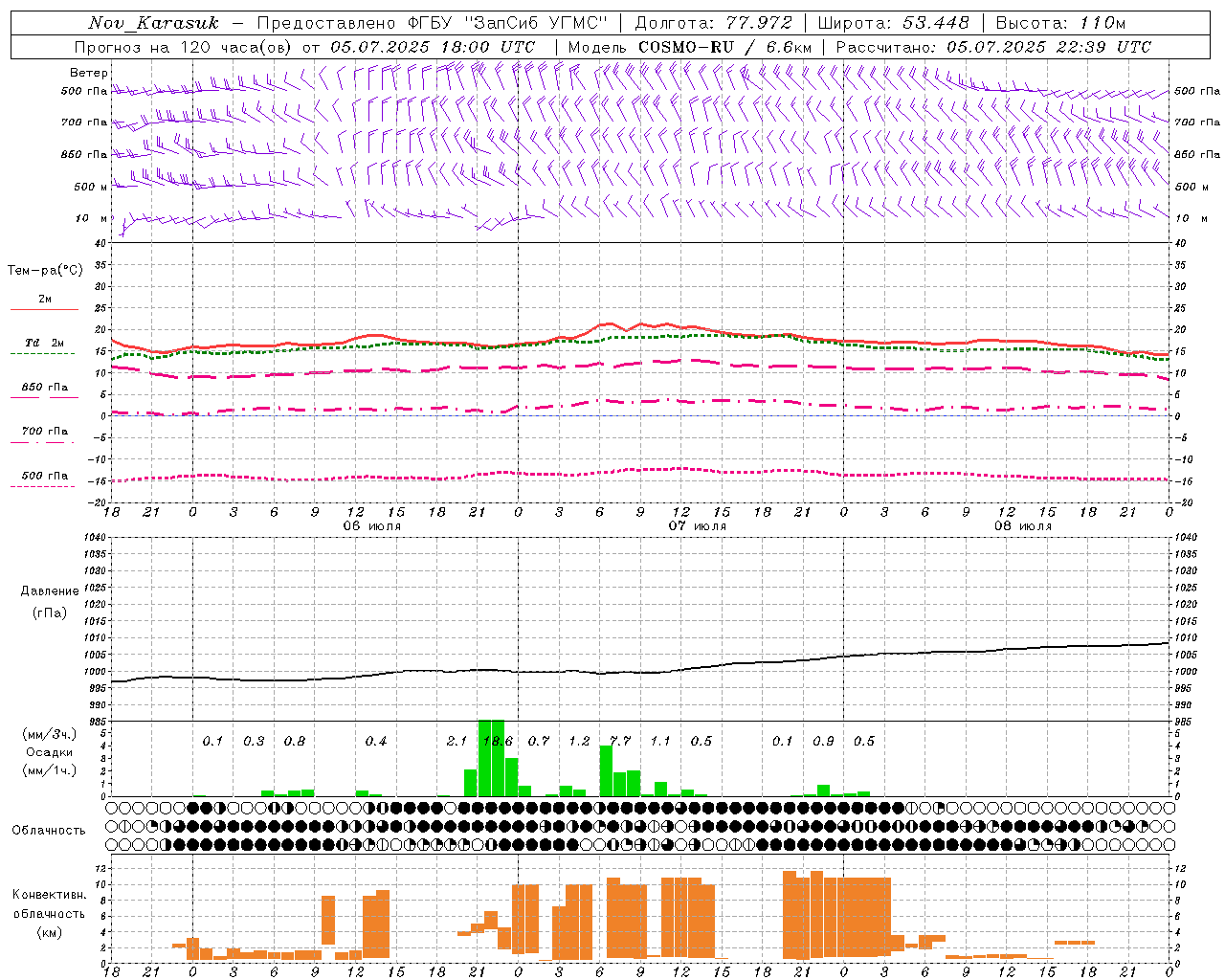Viewport: 1225px width, 980px height.
Task: Select the '700 гПа' dash-dot legend entry
Action: [x=44, y=435]
